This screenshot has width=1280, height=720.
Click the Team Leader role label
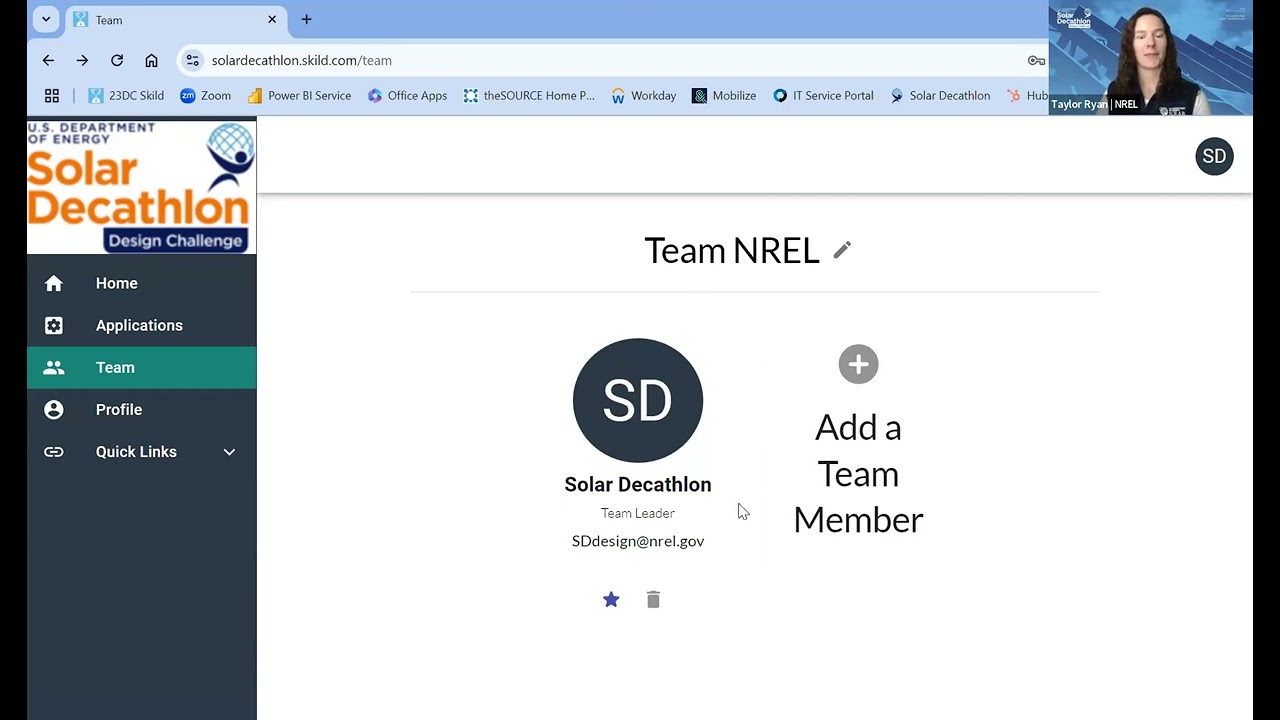click(638, 513)
